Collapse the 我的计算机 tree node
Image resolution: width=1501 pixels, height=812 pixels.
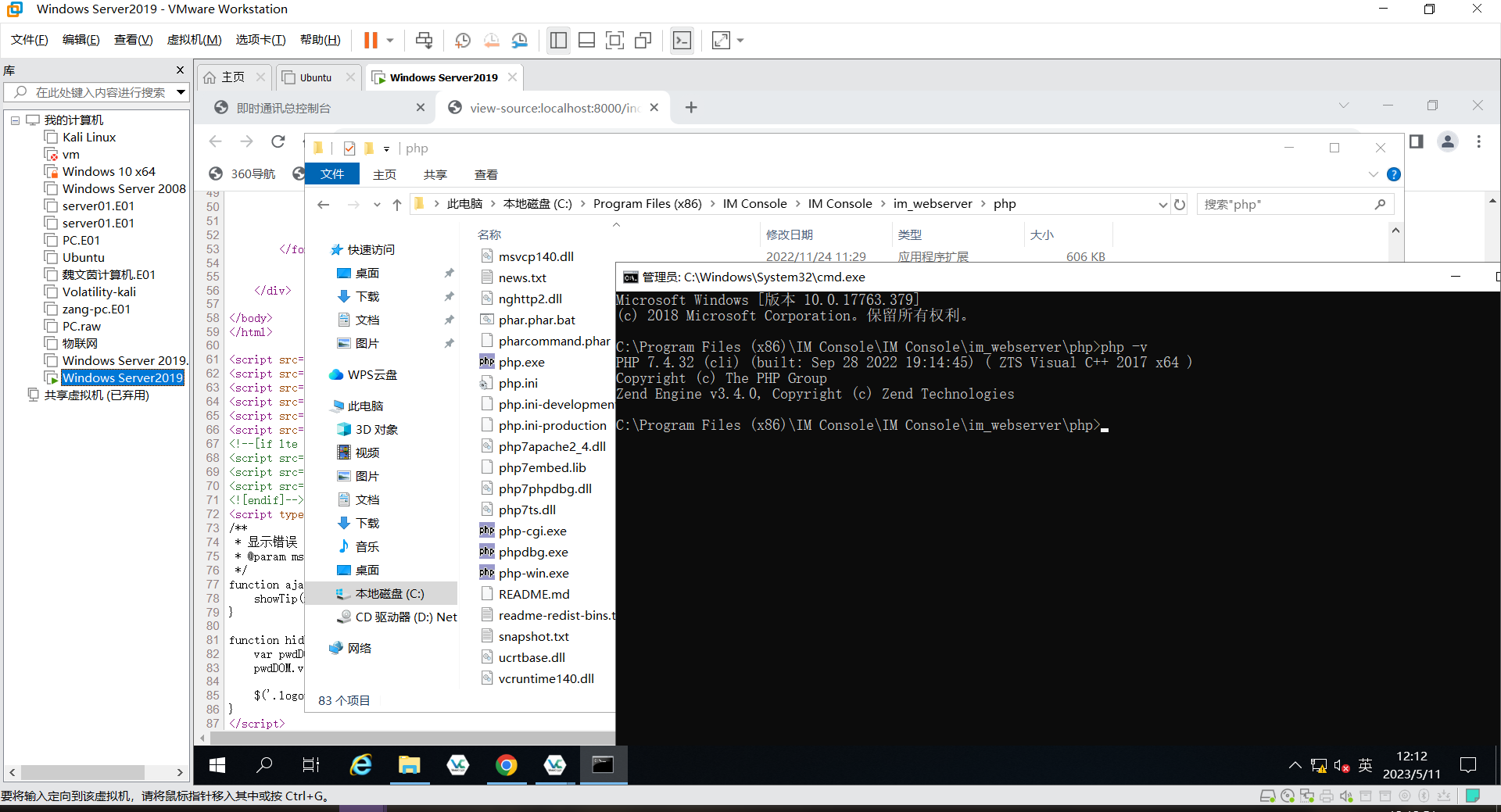(15, 120)
